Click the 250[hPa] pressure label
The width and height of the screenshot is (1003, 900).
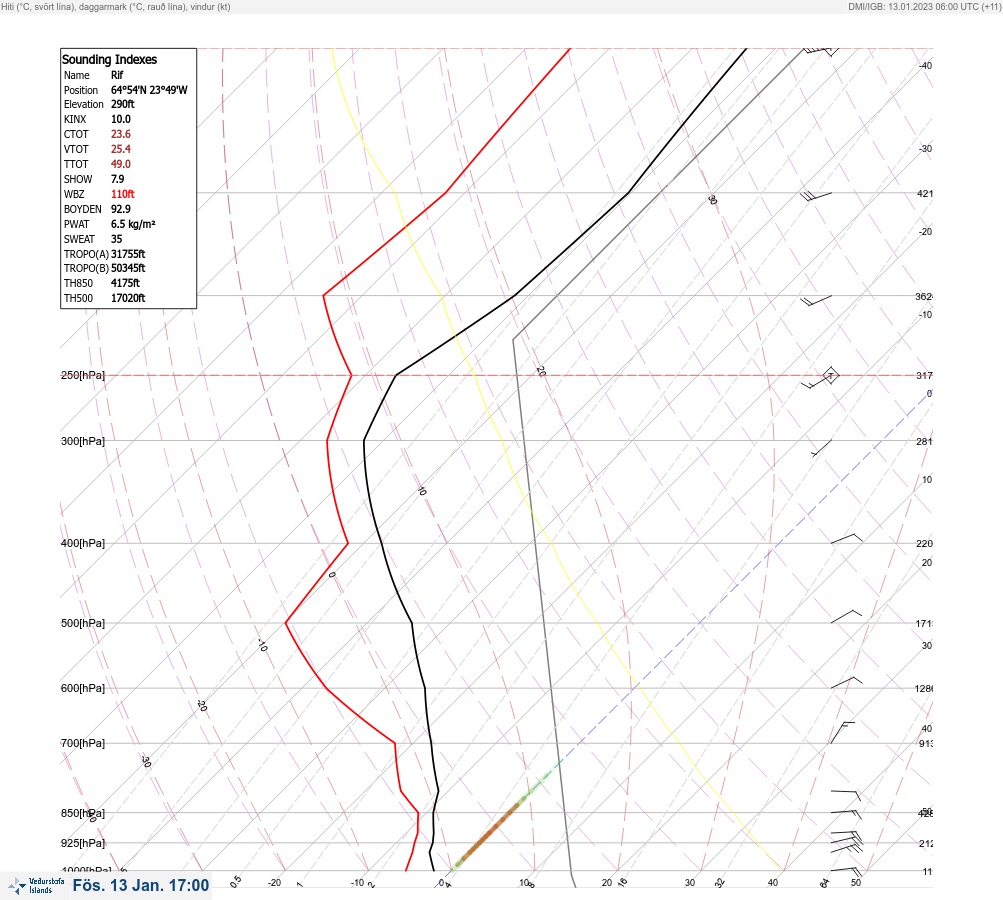pos(83,375)
